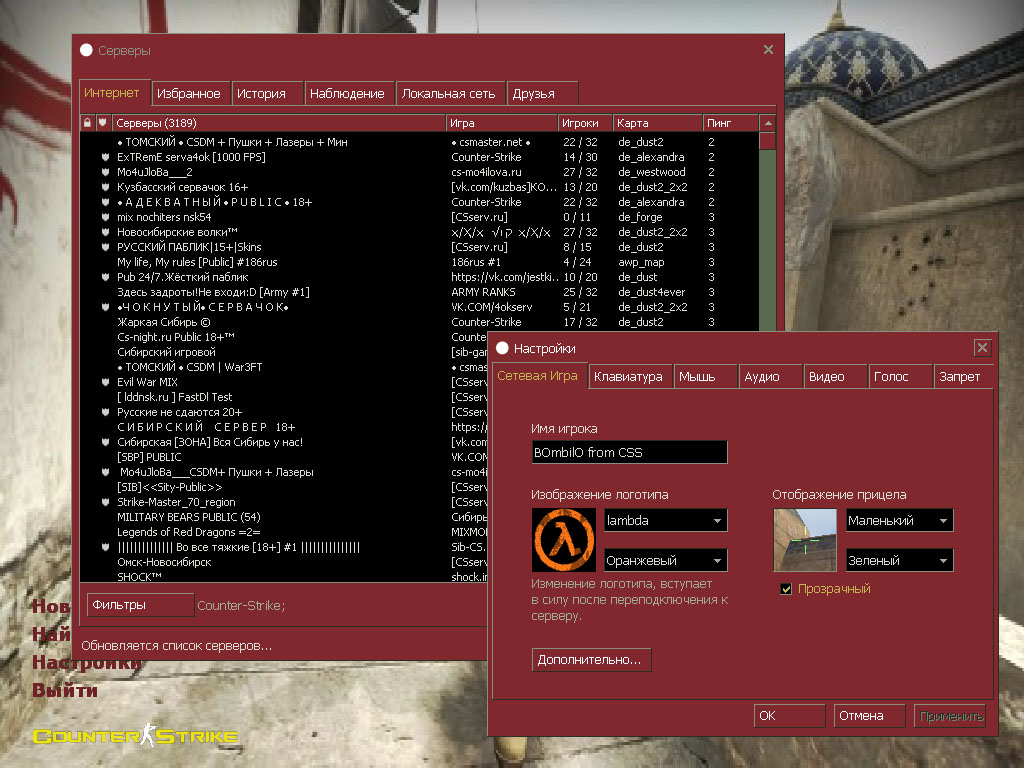Open the Друзья tab
The width and height of the screenshot is (1024, 768).
(x=542, y=93)
